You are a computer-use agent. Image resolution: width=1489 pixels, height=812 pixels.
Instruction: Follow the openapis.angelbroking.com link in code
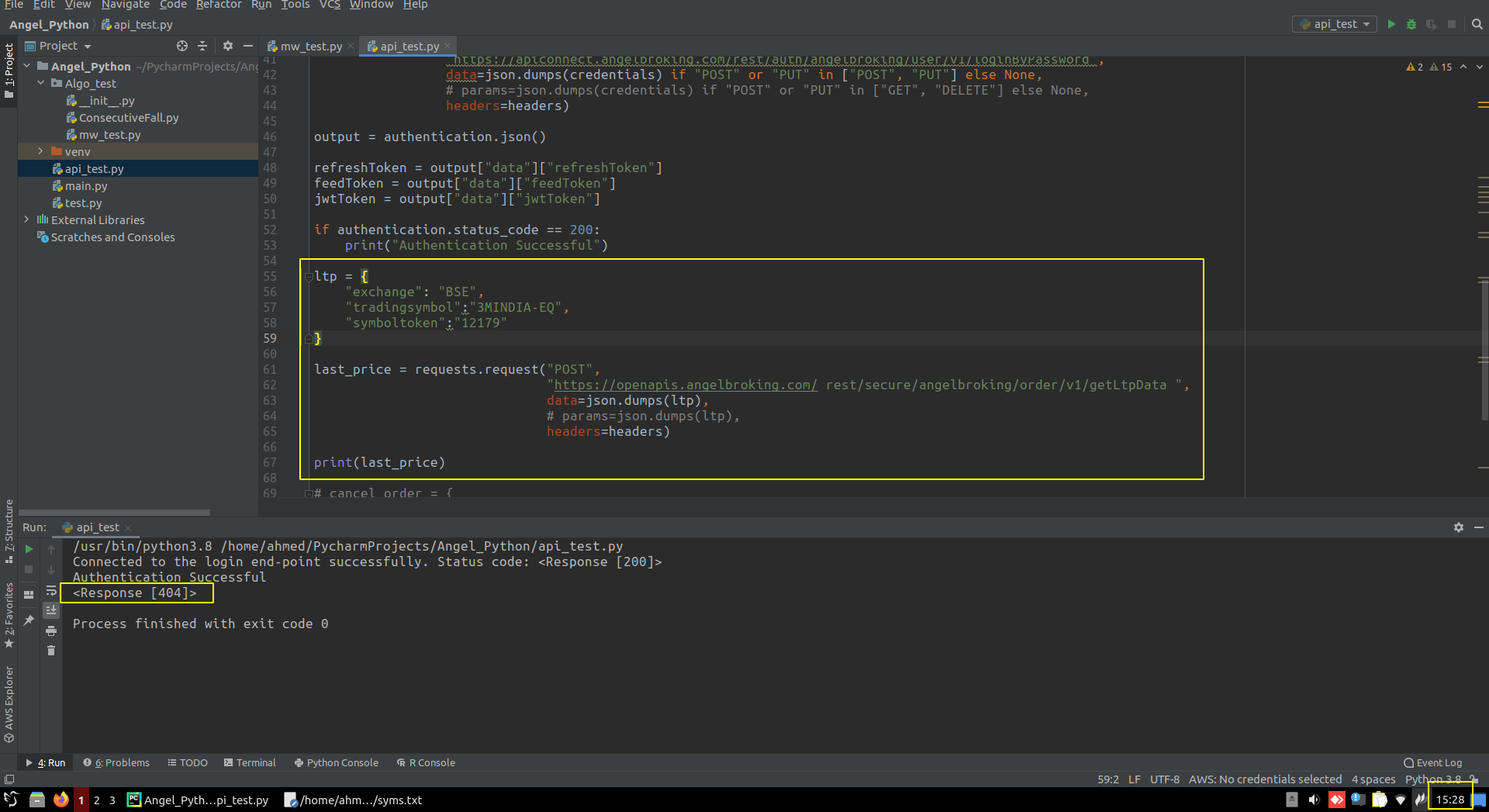coord(686,385)
